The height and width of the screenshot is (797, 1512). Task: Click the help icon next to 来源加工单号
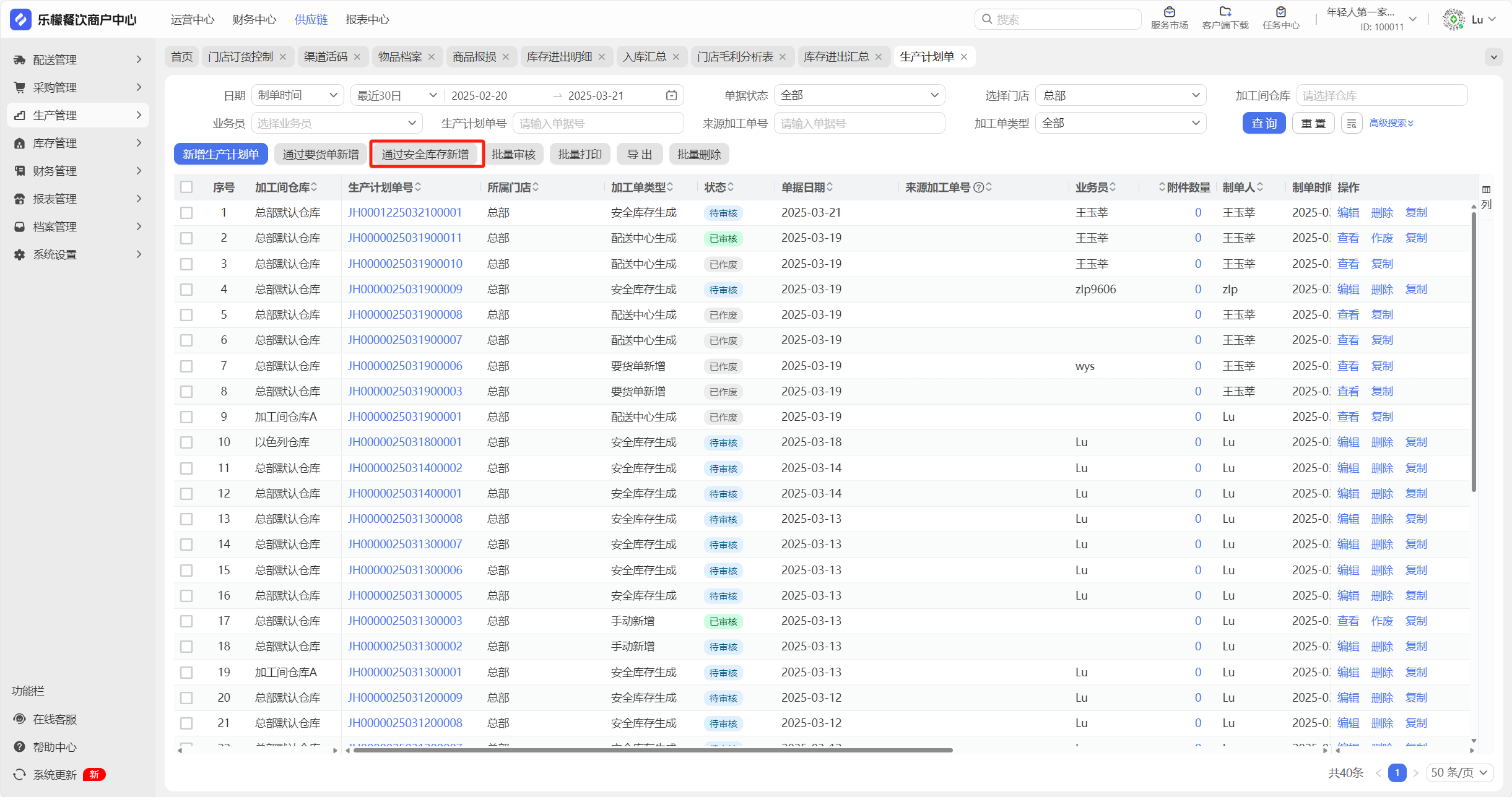click(978, 187)
